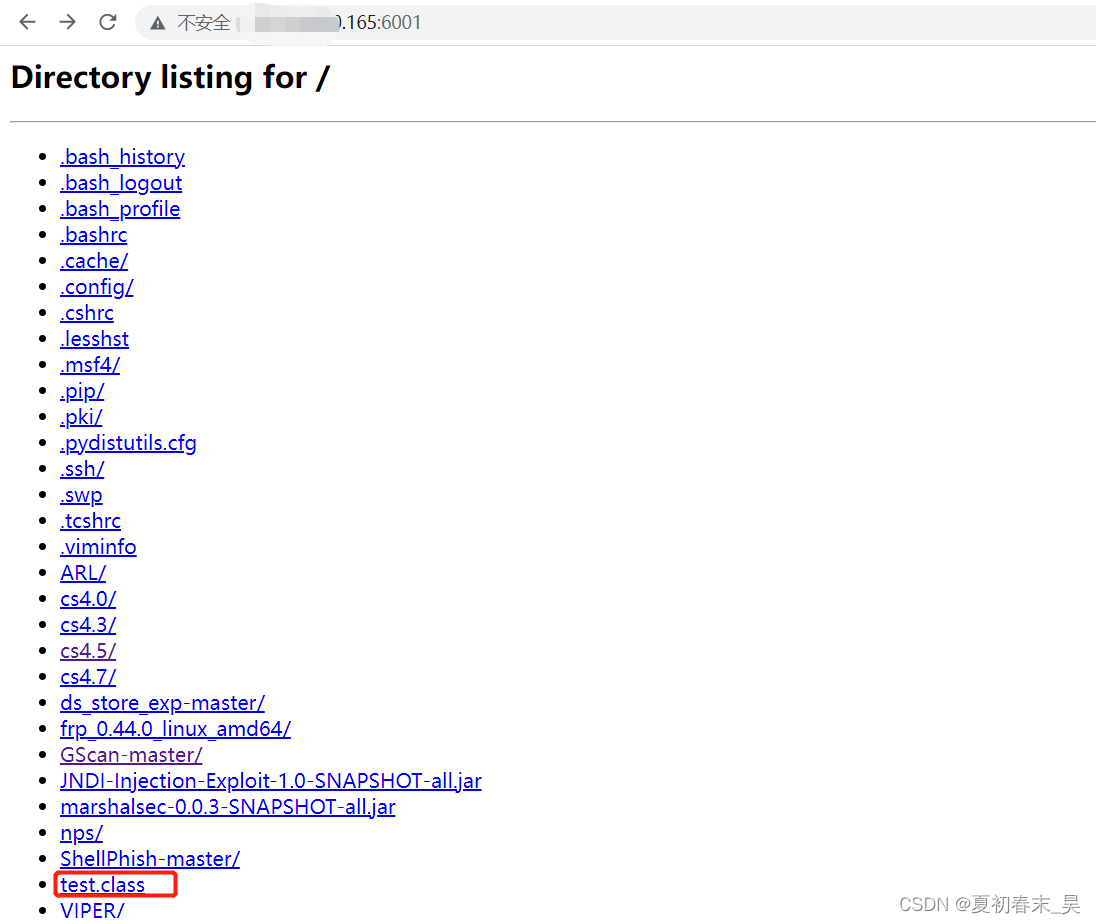Open the .cache/ directory link
Image resolution: width=1096 pixels, height=924 pixels.
[x=94, y=261]
